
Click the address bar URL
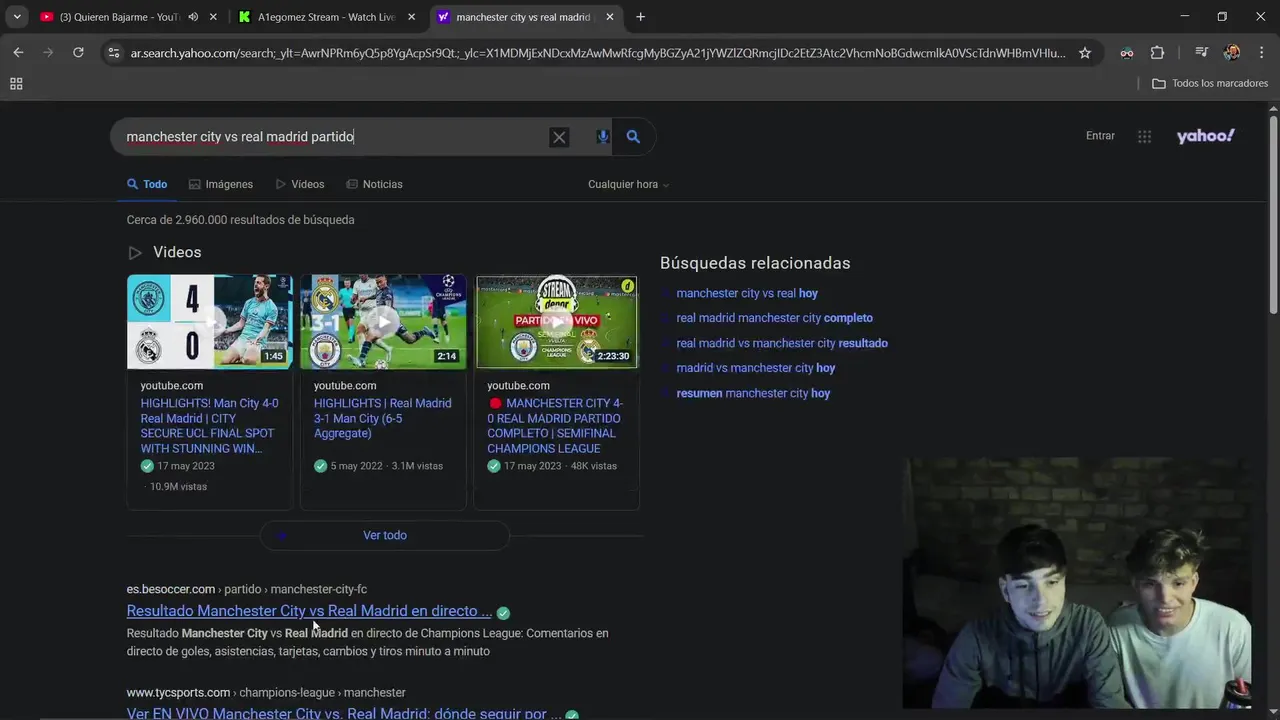598,53
